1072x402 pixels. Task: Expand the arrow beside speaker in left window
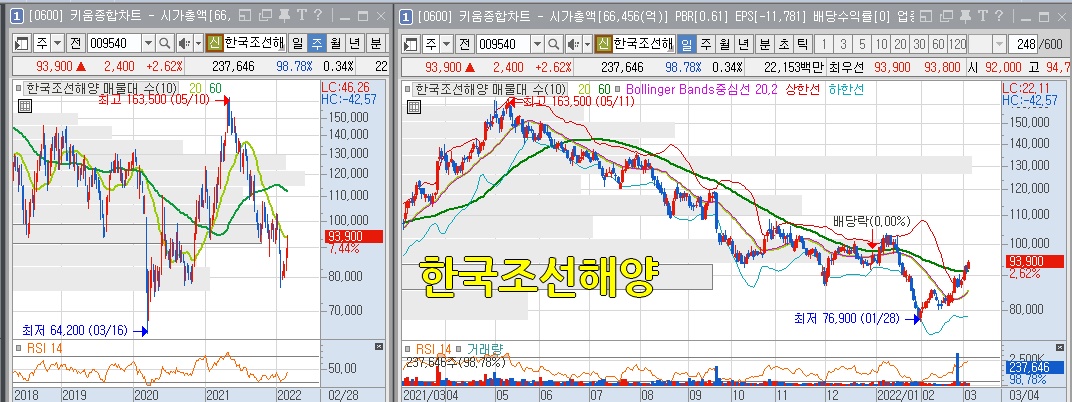tap(198, 44)
